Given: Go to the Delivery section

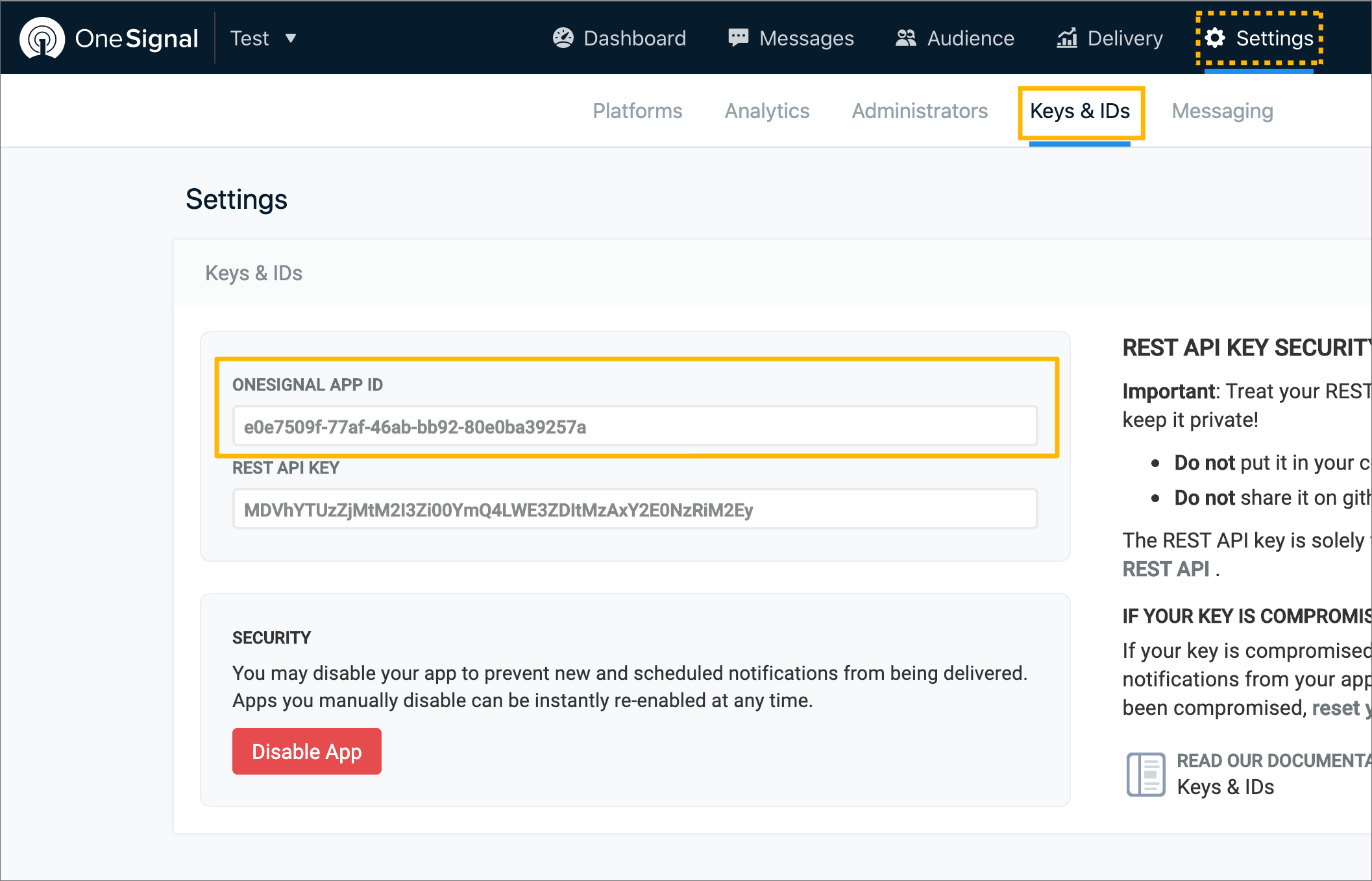Looking at the screenshot, I should pos(1109,38).
